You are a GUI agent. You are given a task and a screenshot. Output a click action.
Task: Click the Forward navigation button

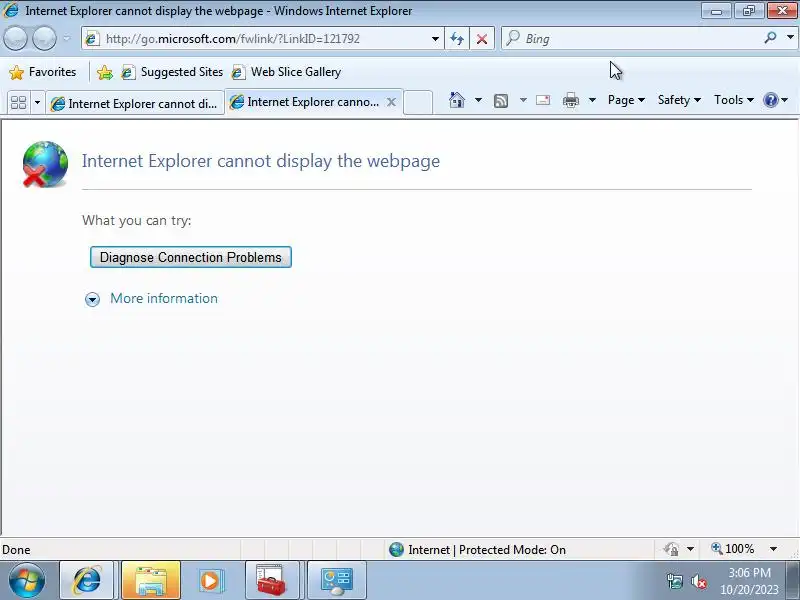tap(44, 38)
